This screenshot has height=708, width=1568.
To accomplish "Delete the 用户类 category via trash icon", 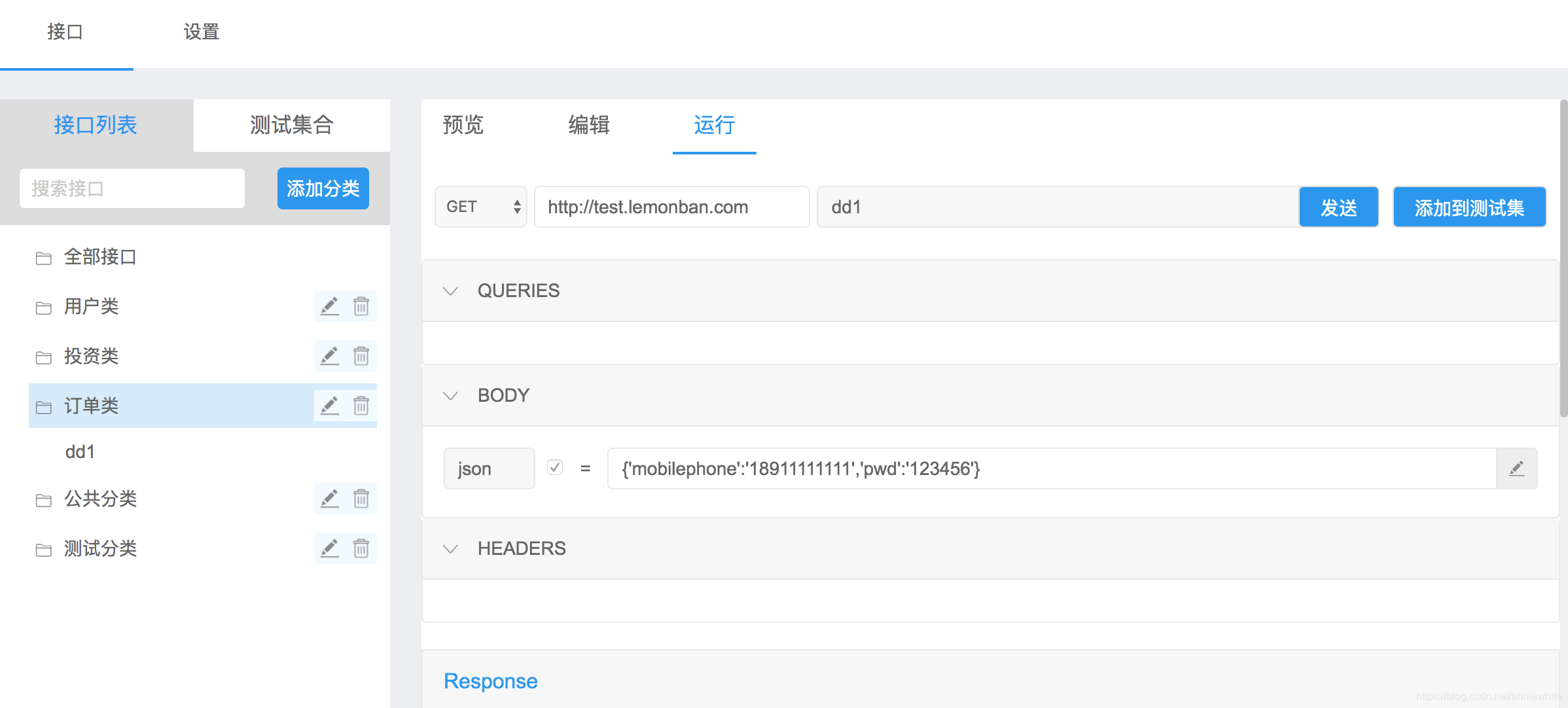I will (361, 306).
